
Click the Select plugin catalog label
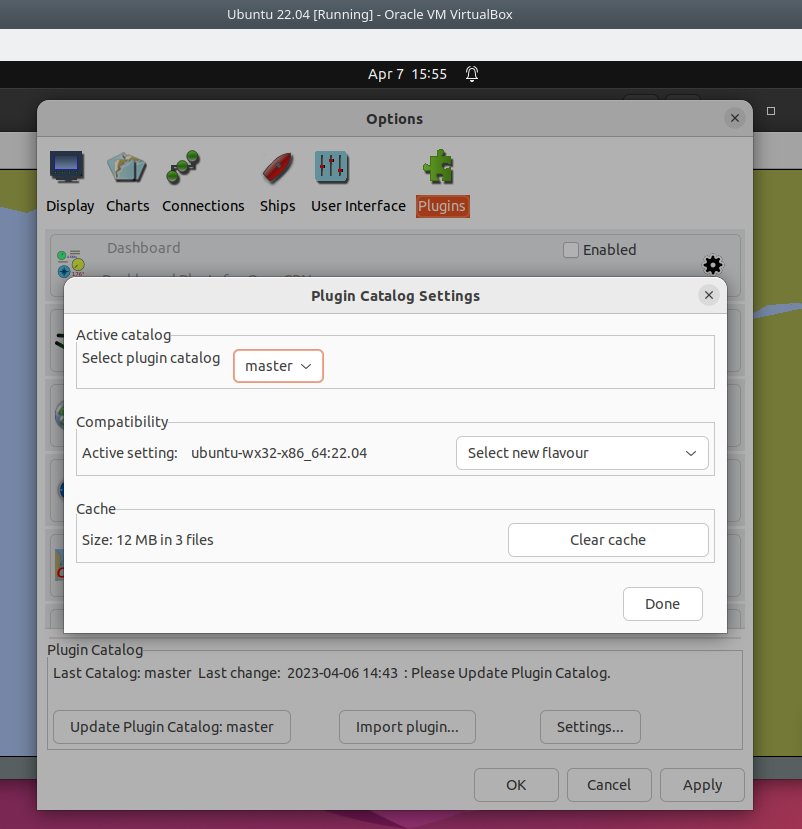151,358
